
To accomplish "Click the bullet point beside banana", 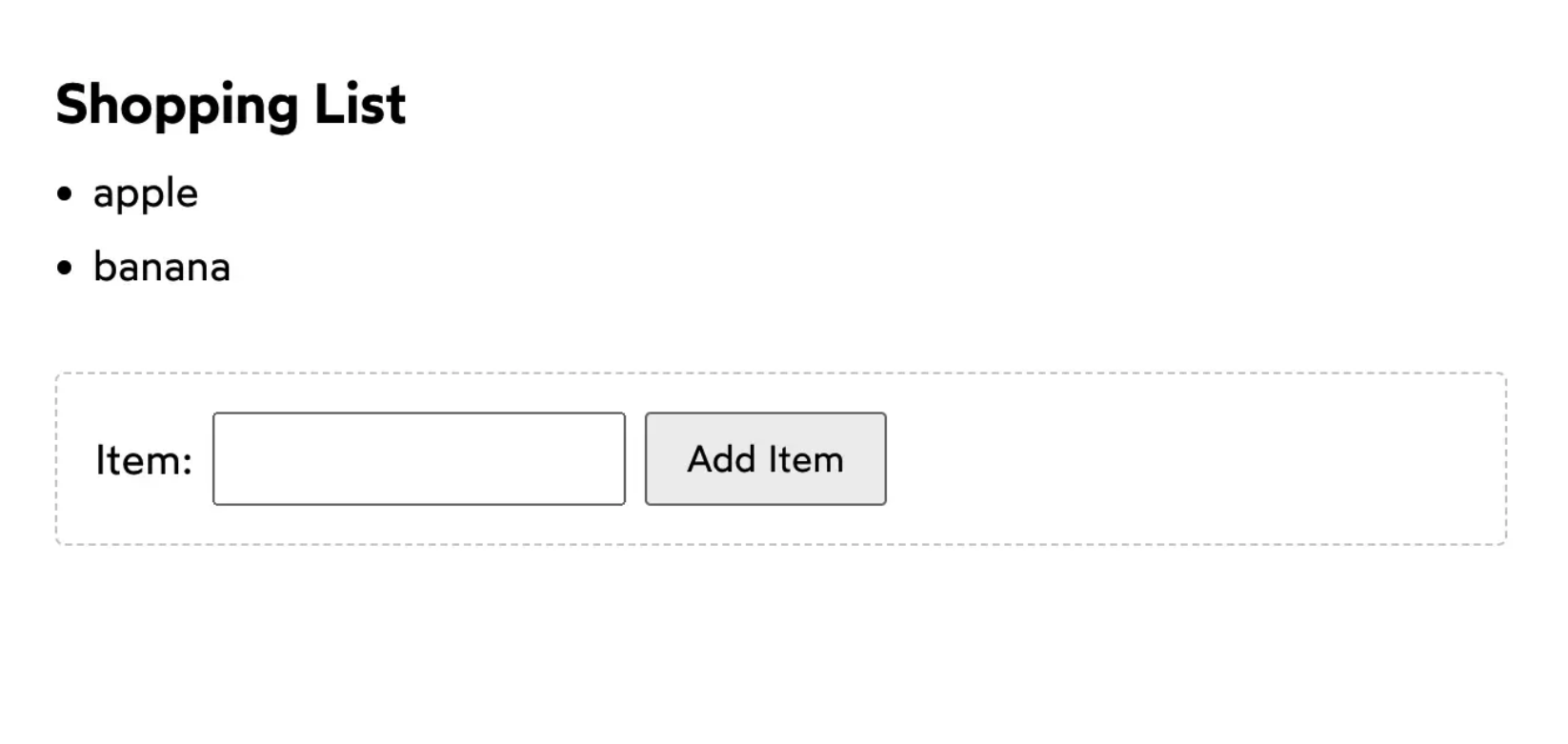I will click(64, 268).
